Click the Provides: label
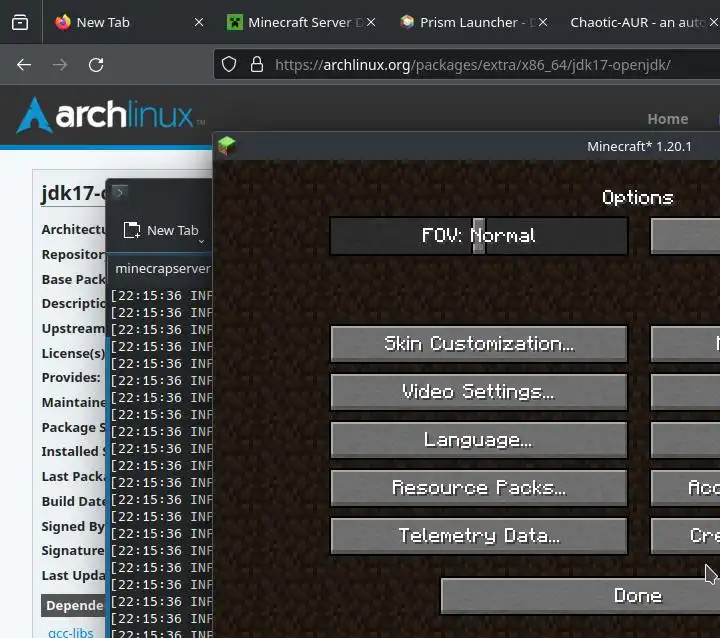The width and height of the screenshot is (720, 638). (x=71, y=378)
